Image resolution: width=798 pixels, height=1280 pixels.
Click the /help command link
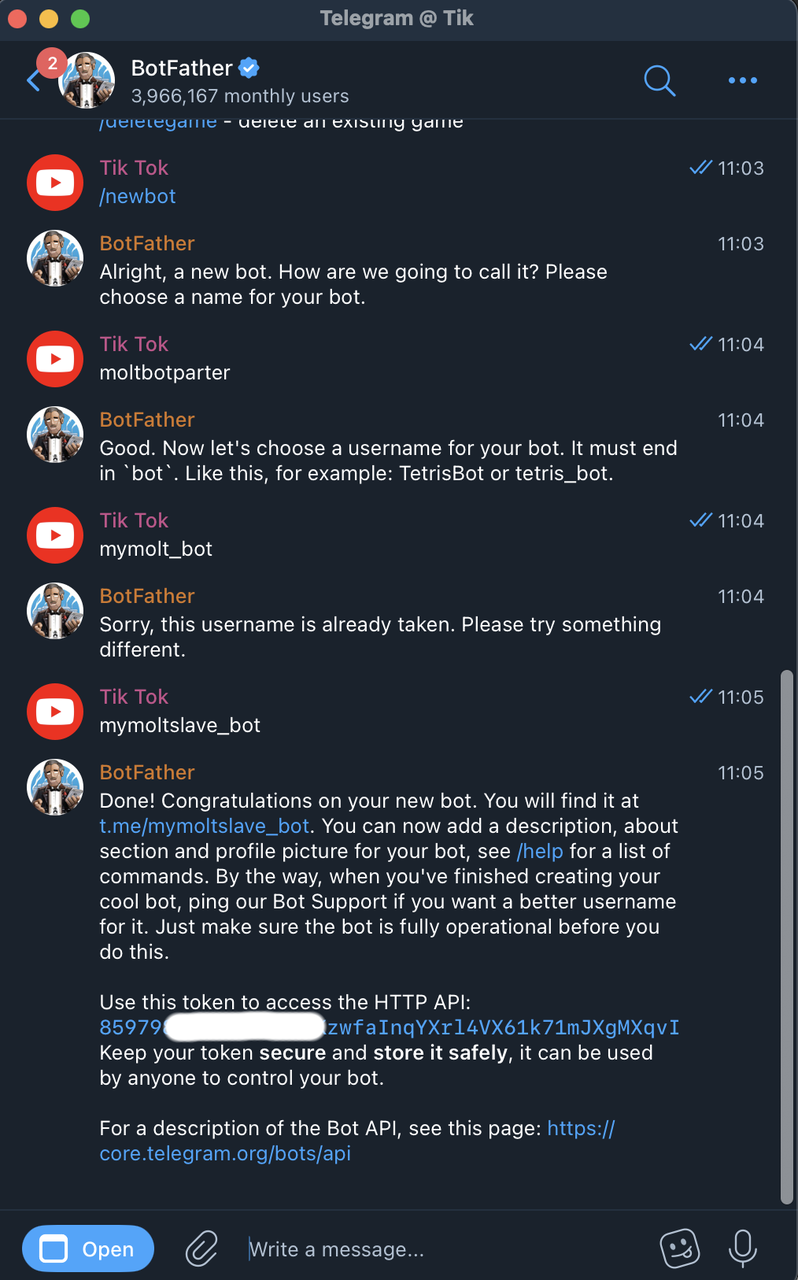(540, 851)
